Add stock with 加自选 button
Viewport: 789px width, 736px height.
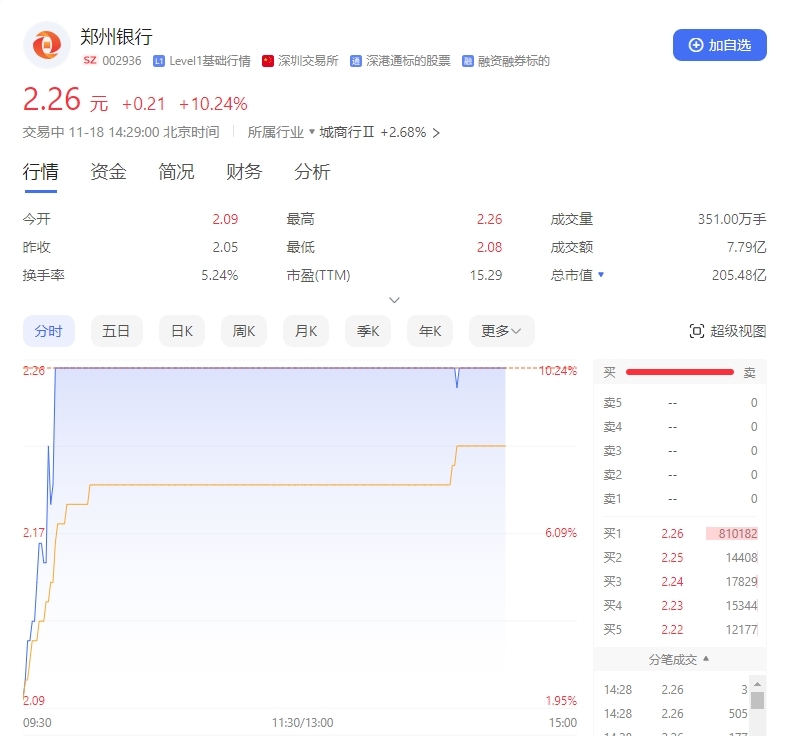point(720,45)
